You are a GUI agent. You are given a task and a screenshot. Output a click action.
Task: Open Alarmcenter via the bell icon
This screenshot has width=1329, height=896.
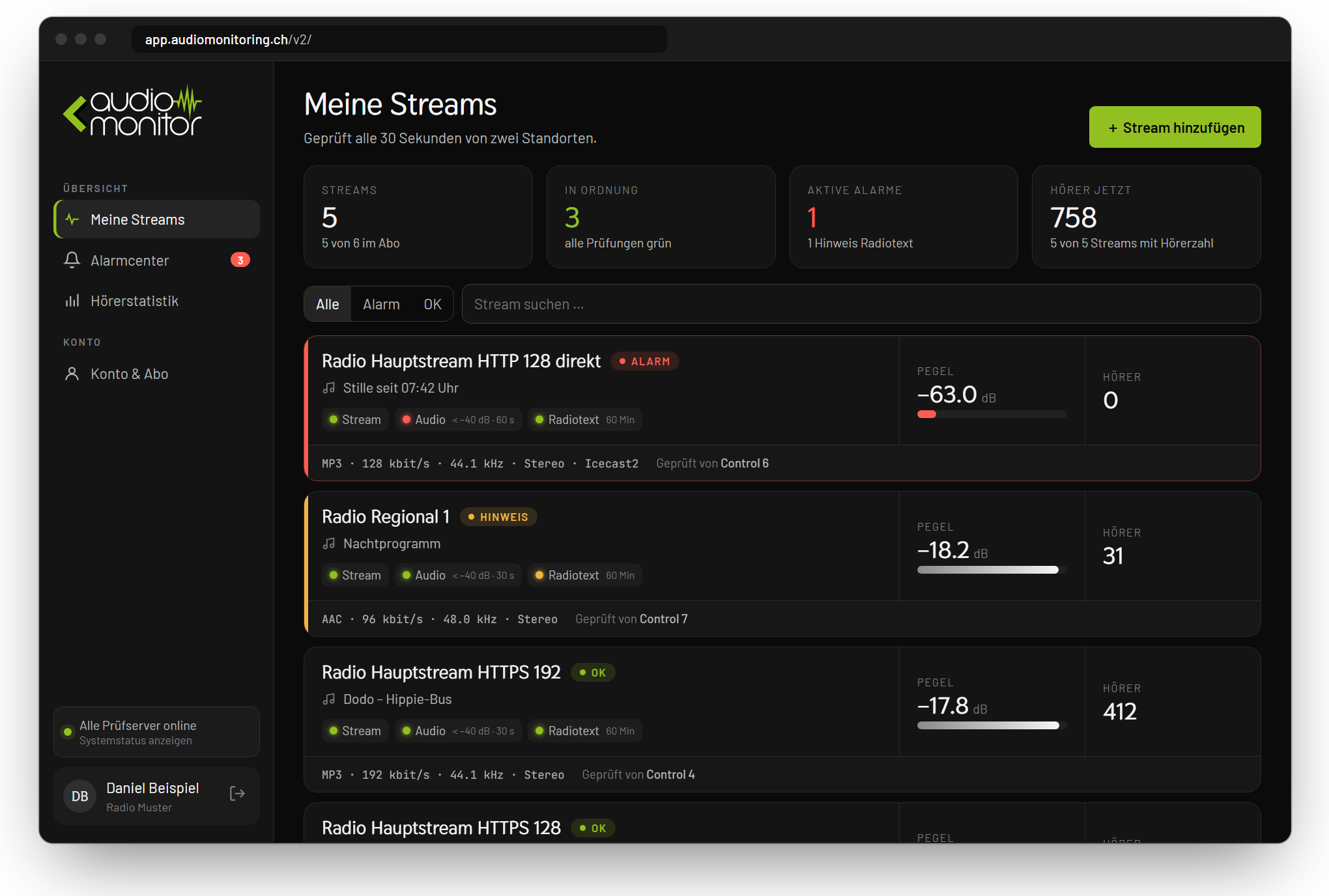tap(72, 260)
